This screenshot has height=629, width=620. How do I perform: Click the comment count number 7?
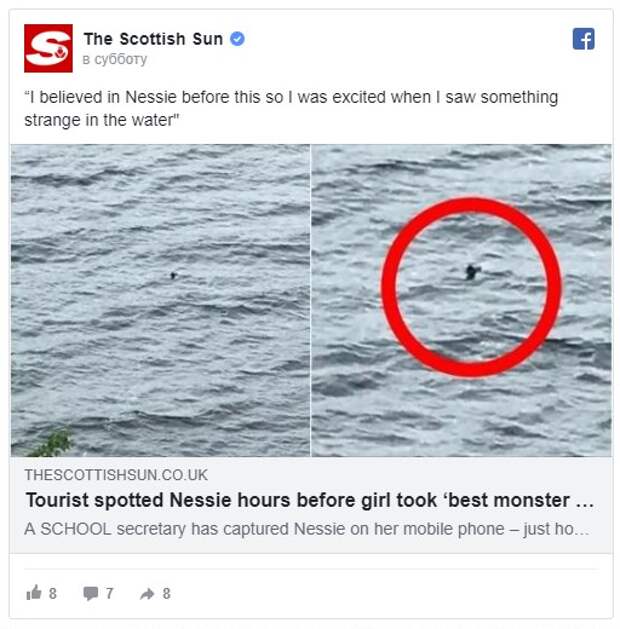pyautogui.click(x=109, y=593)
